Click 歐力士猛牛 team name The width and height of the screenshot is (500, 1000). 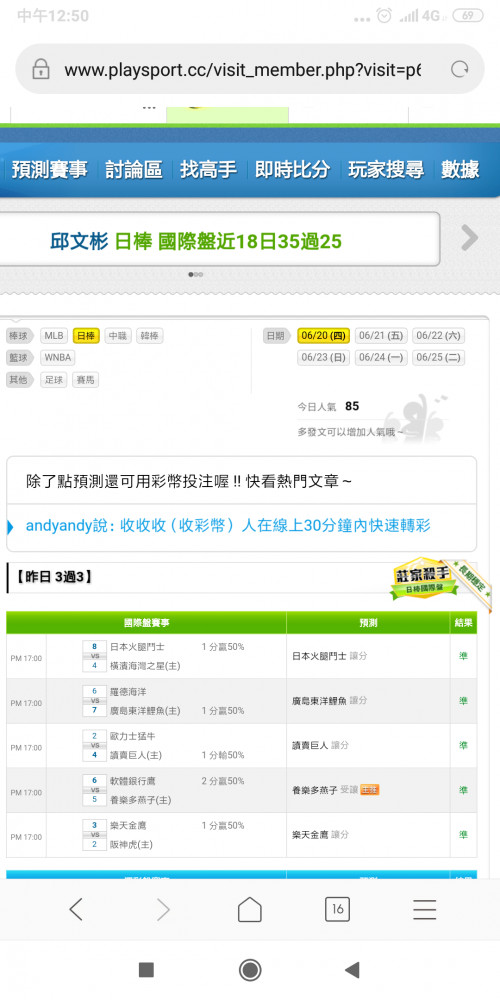click(x=133, y=736)
